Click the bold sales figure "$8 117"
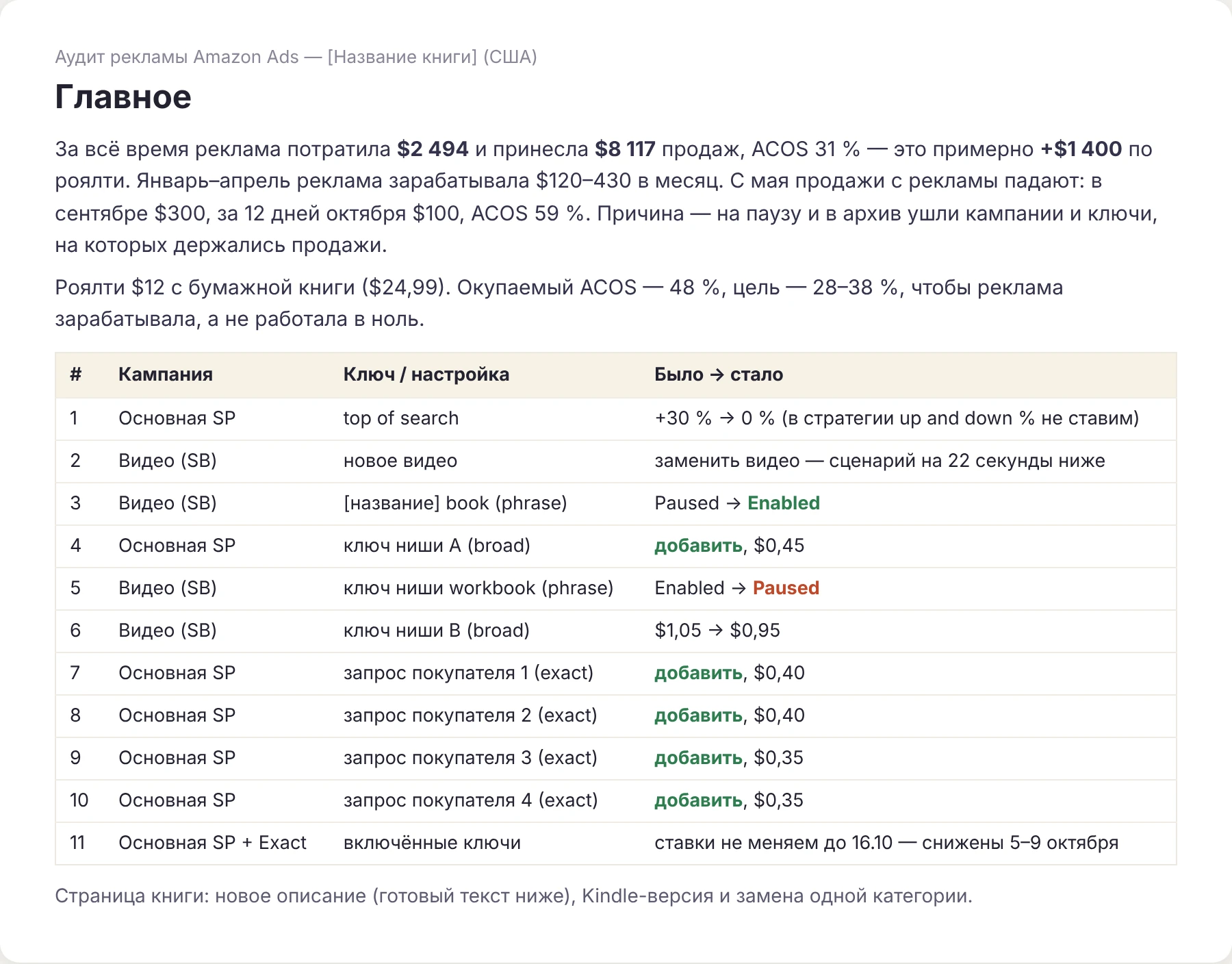 pos(625,149)
